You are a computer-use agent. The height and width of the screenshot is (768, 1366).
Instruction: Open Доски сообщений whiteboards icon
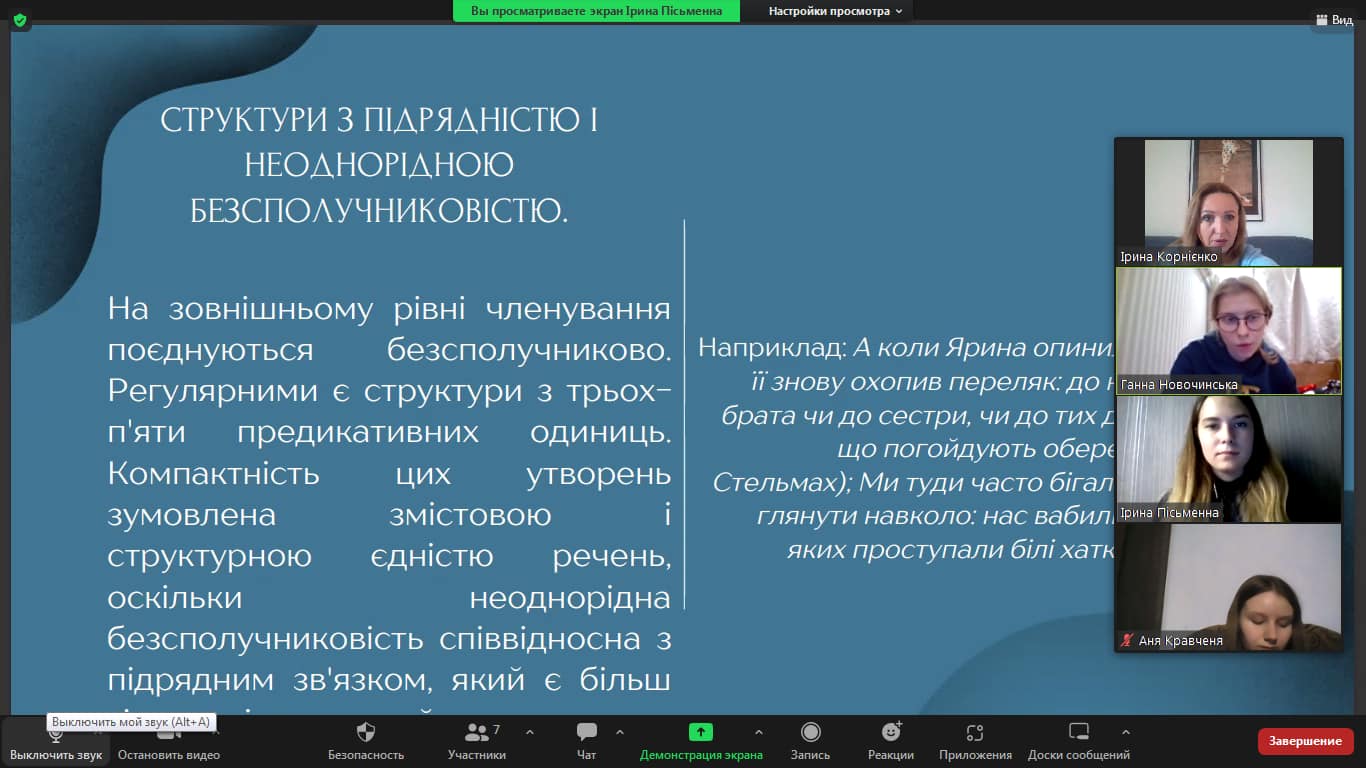pos(1078,741)
